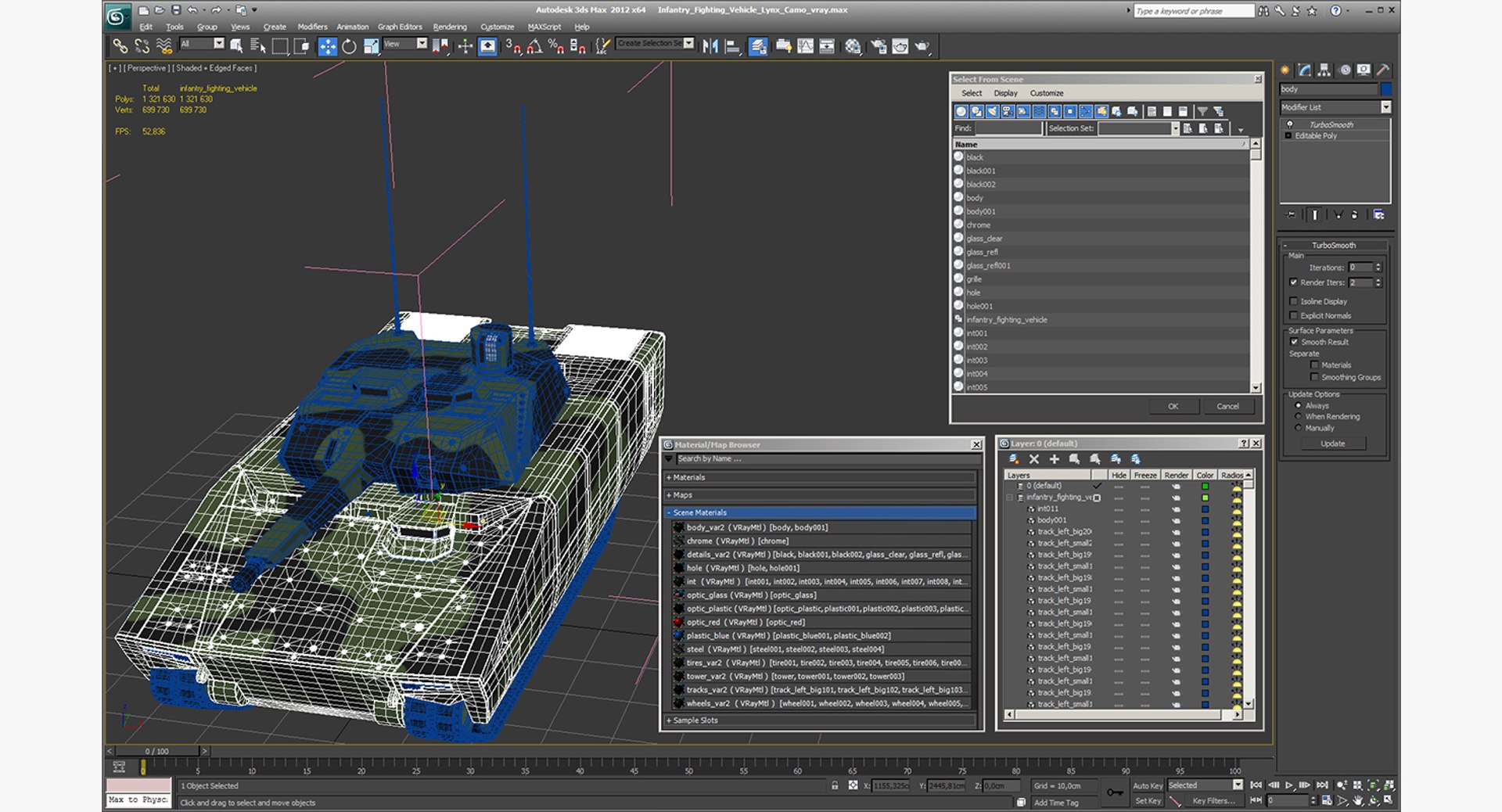Viewport: 1502px width, 812px height.
Task: Select the Manually update radio button
Action: [1299, 428]
